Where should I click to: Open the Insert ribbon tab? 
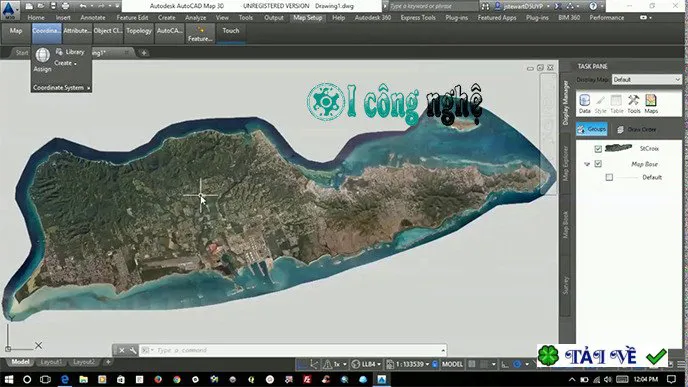[x=63, y=18]
